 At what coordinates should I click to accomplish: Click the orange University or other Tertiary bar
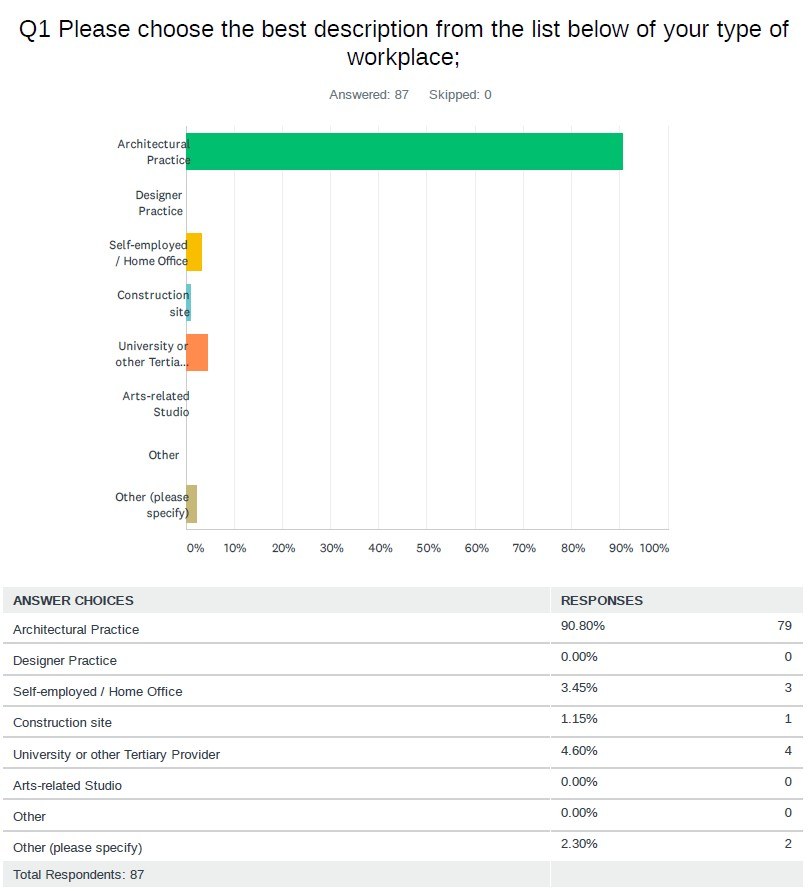[x=197, y=352]
